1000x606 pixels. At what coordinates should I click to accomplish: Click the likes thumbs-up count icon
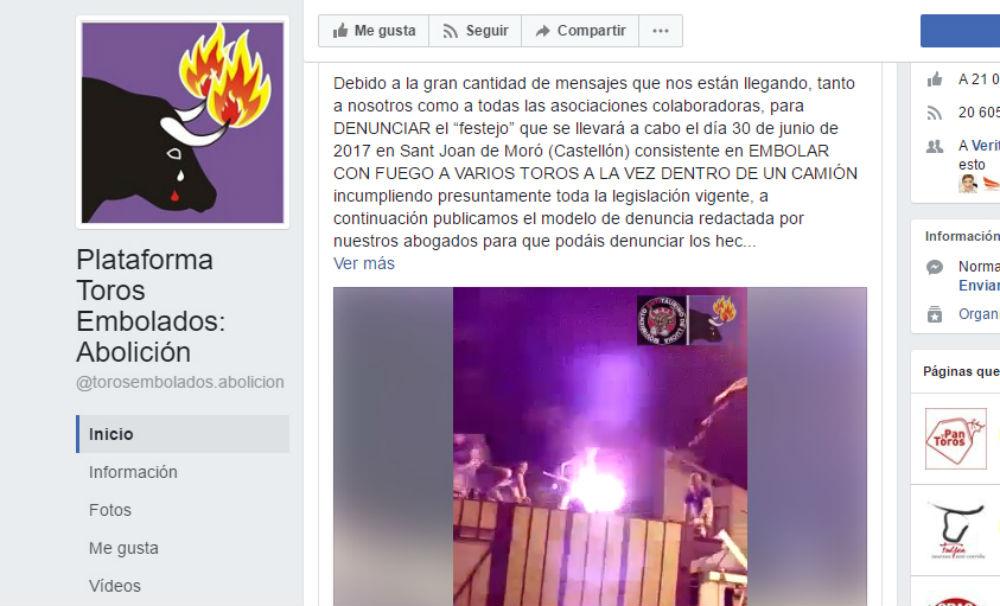click(x=934, y=79)
